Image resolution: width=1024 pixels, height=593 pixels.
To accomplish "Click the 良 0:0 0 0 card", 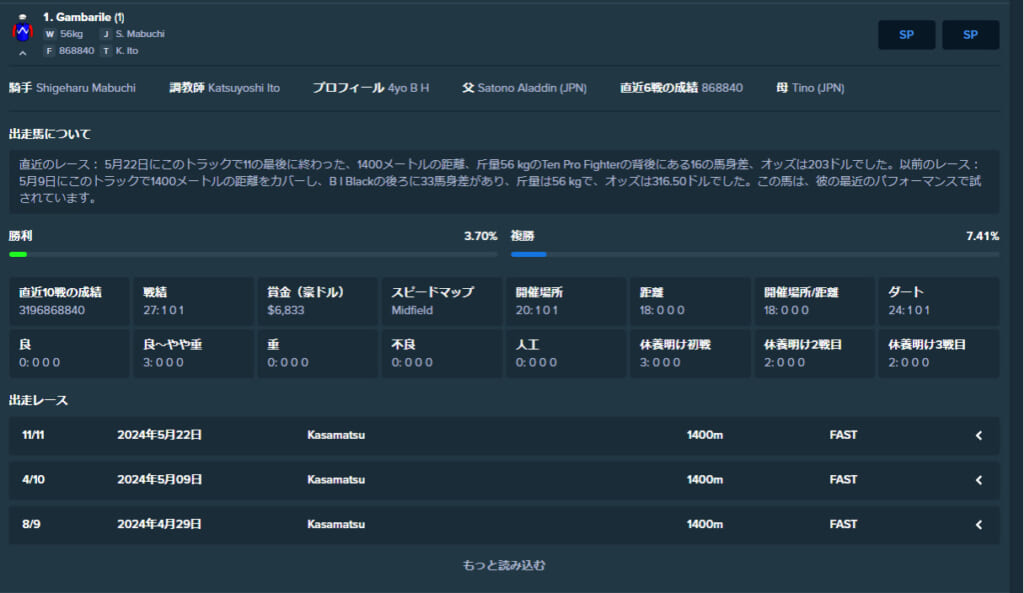I will point(69,353).
